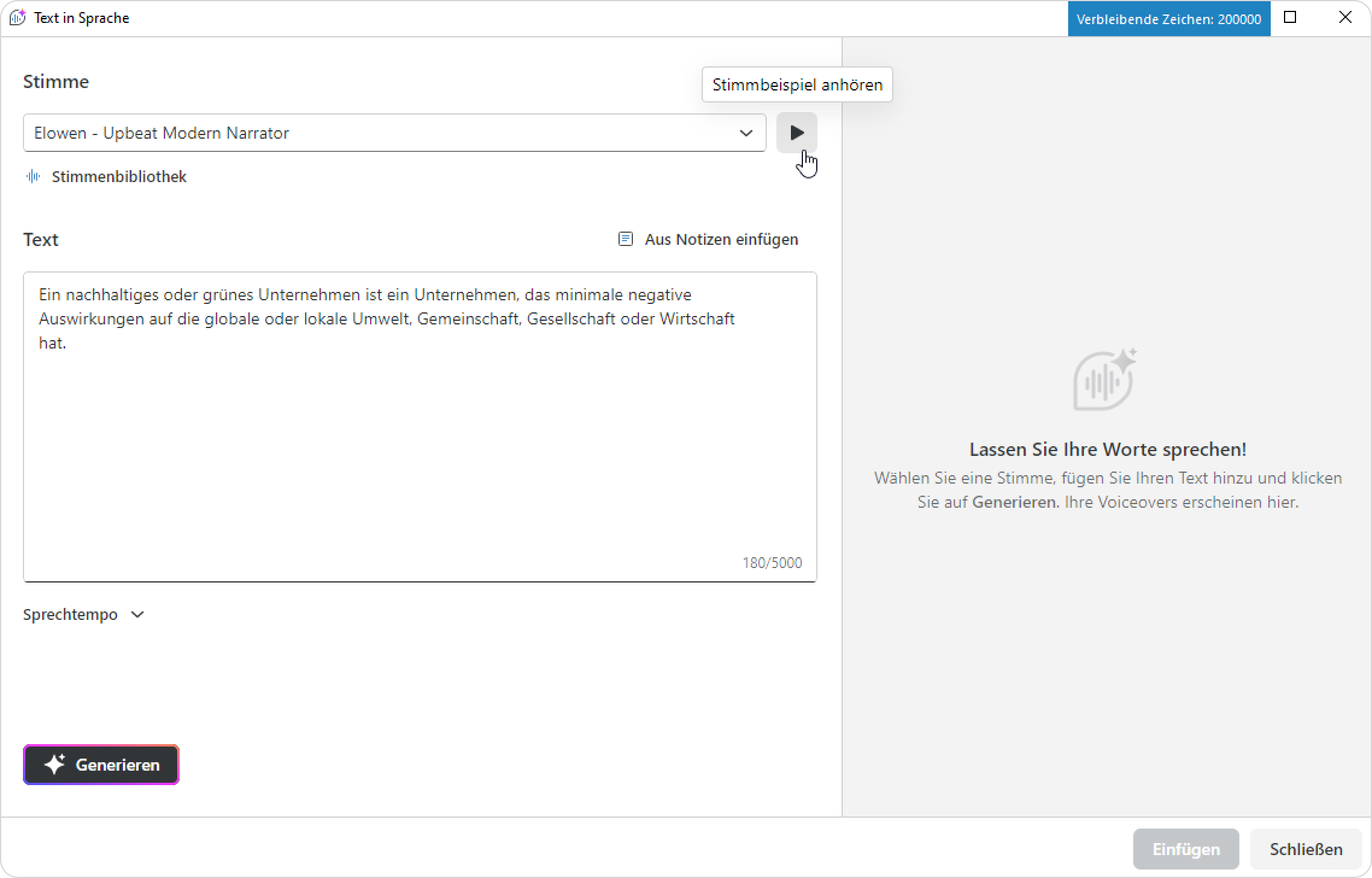Click the voiceover placeholder icon in right panel
Viewport: 1372px width, 878px height.
[x=1105, y=379]
